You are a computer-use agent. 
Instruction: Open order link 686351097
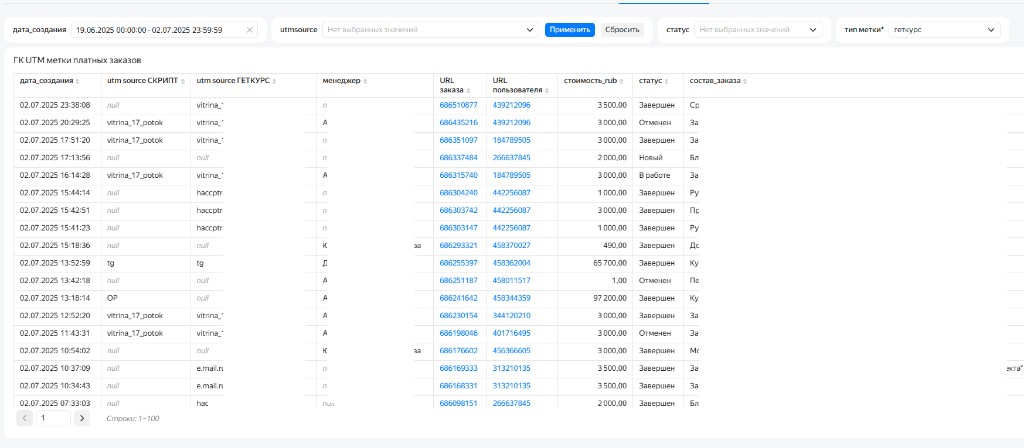[x=458, y=140]
